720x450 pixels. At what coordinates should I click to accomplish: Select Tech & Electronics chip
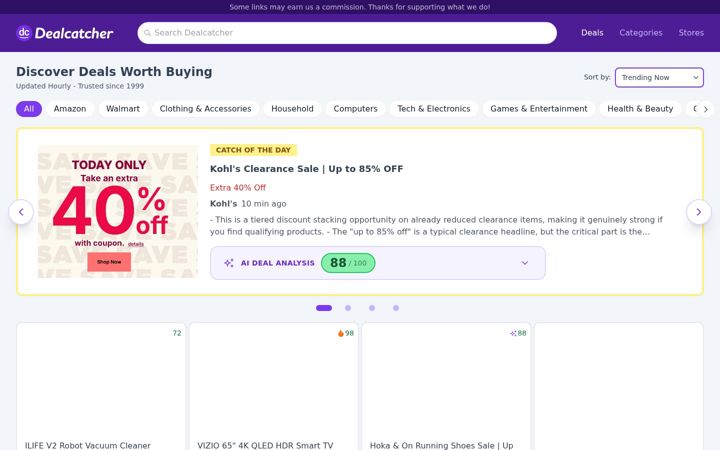(x=434, y=109)
